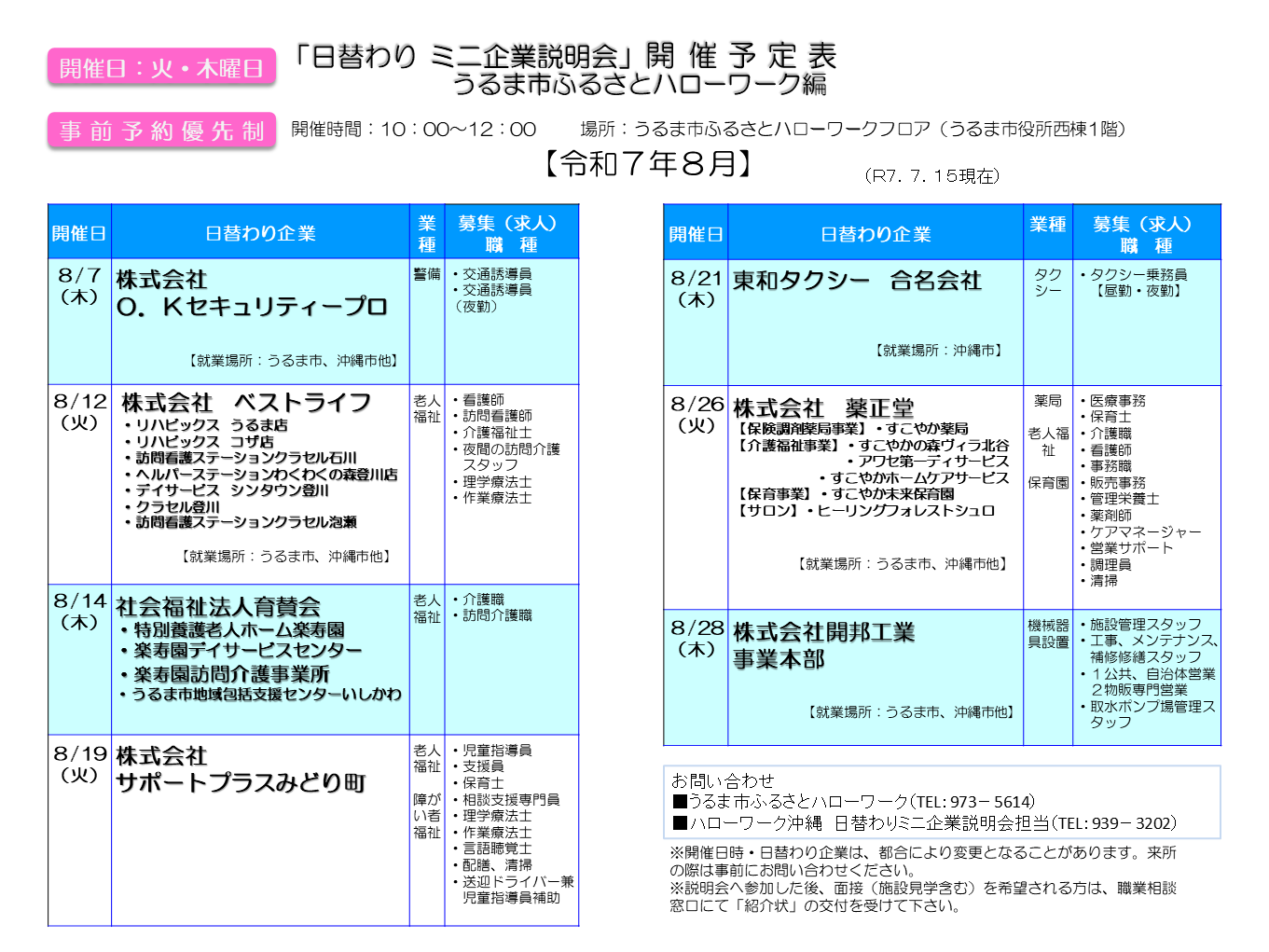The height and width of the screenshot is (952, 1269).
Task: Click the 管理栄養士 job entry
Action: 1120,499
